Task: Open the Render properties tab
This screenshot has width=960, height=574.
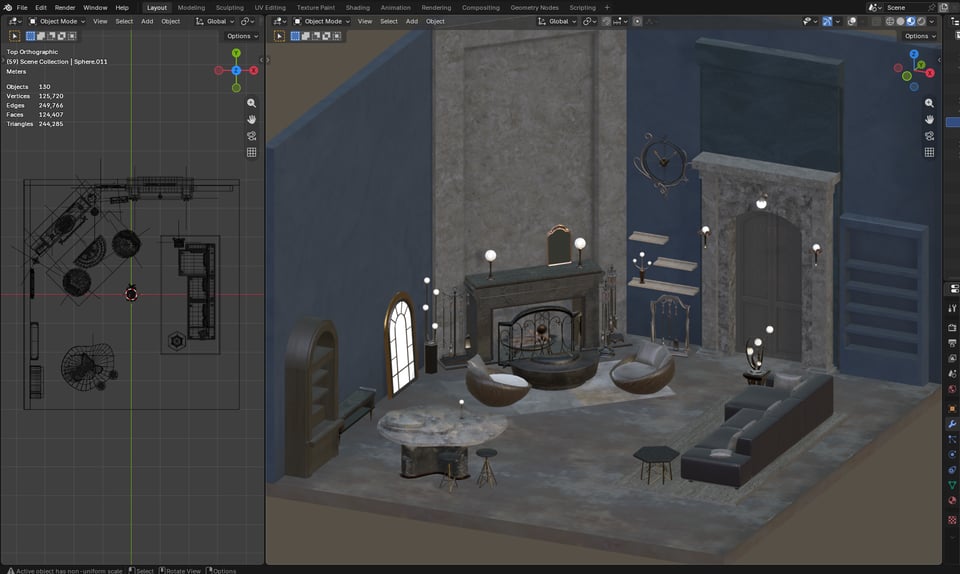Action: tap(952, 327)
